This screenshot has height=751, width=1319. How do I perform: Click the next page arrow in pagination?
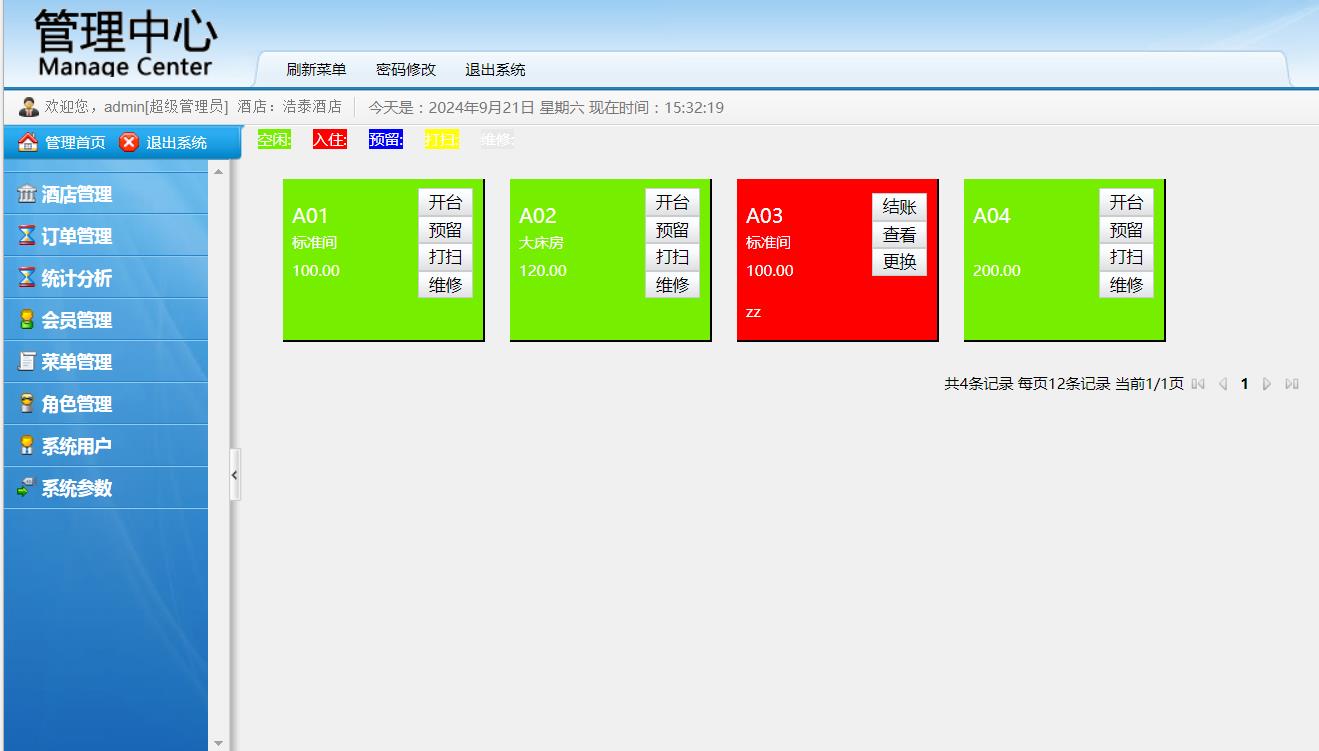1267,384
